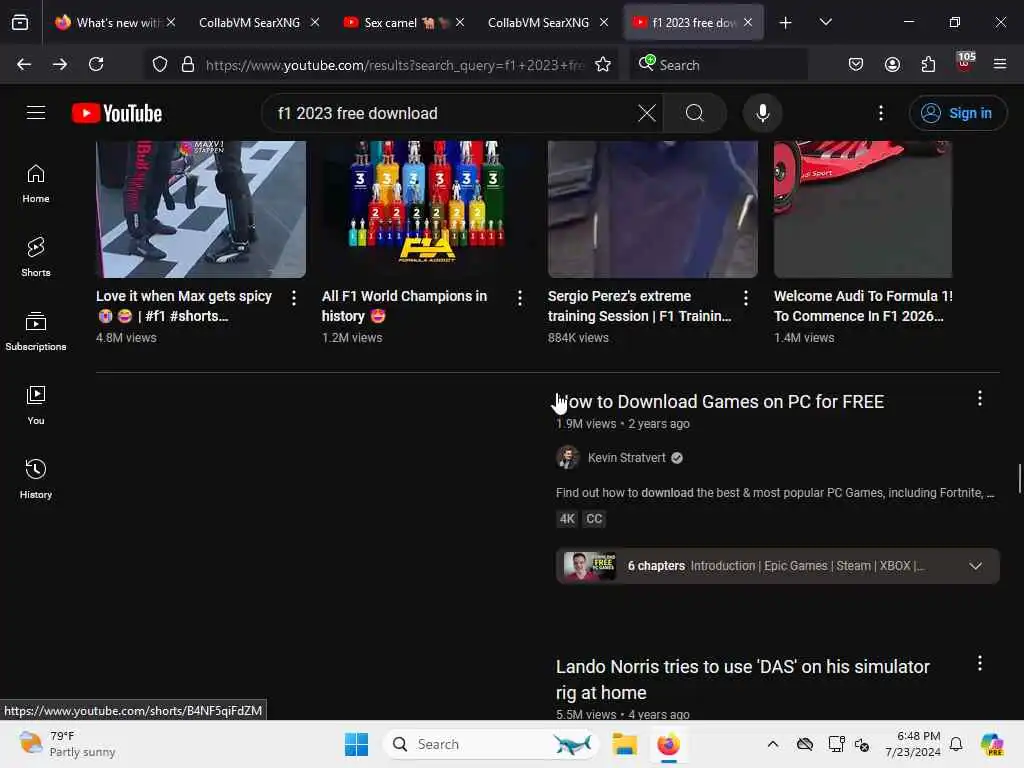Open the Extensions puzzle icon
The height and width of the screenshot is (768, 1024).
click(928, 64)
